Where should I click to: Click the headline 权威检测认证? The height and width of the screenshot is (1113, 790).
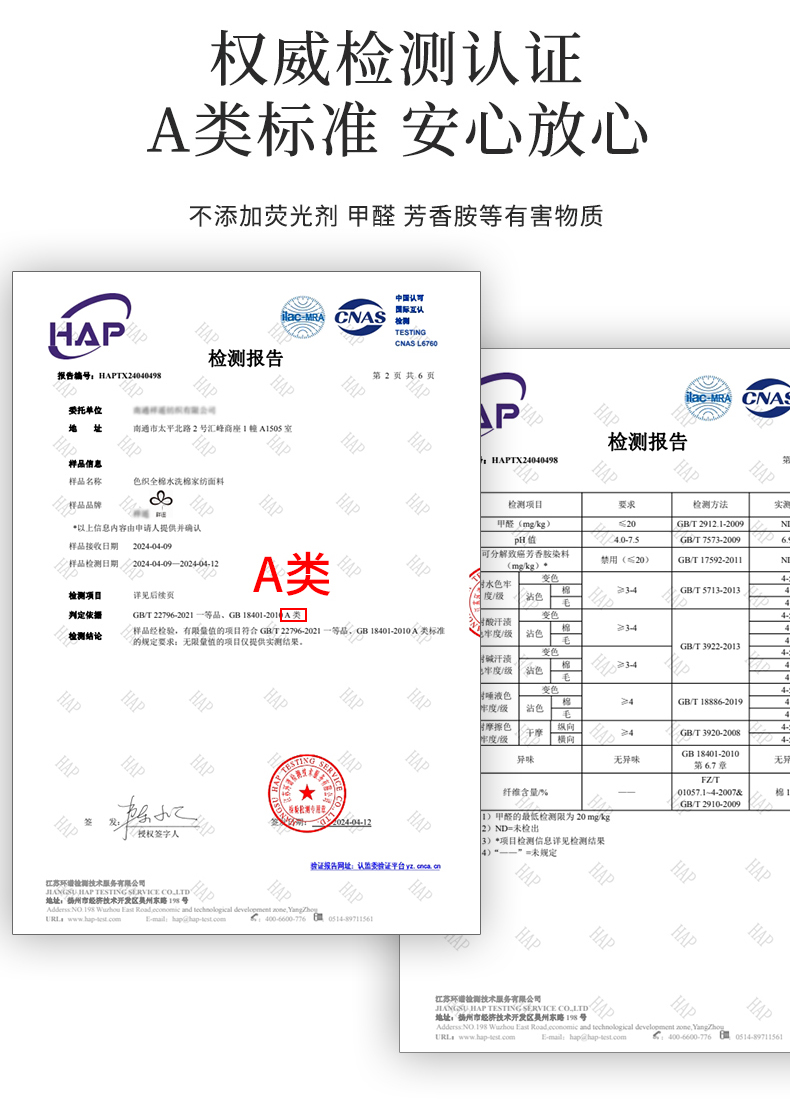point(396,60)
